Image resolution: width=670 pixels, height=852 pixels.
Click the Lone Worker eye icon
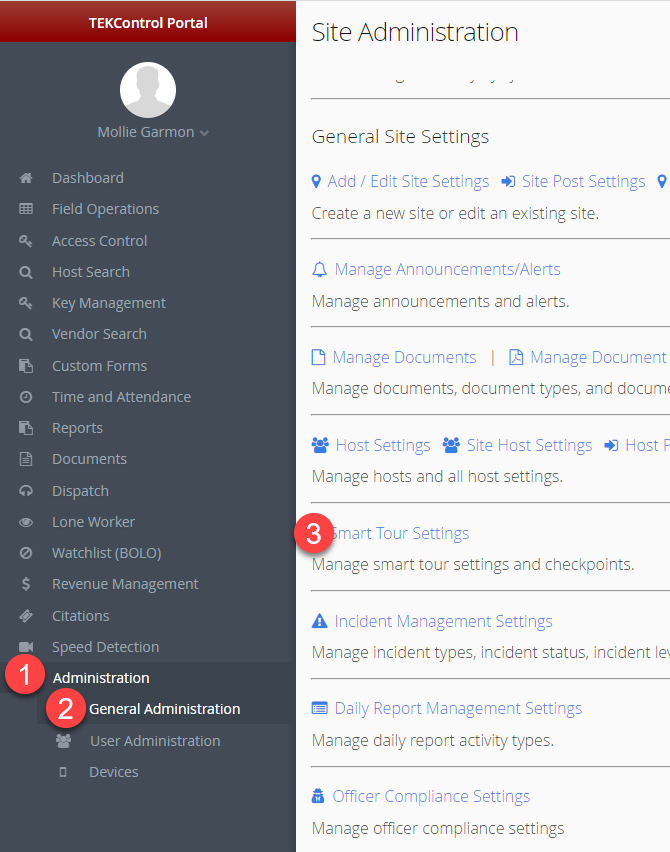pos(26,522)
